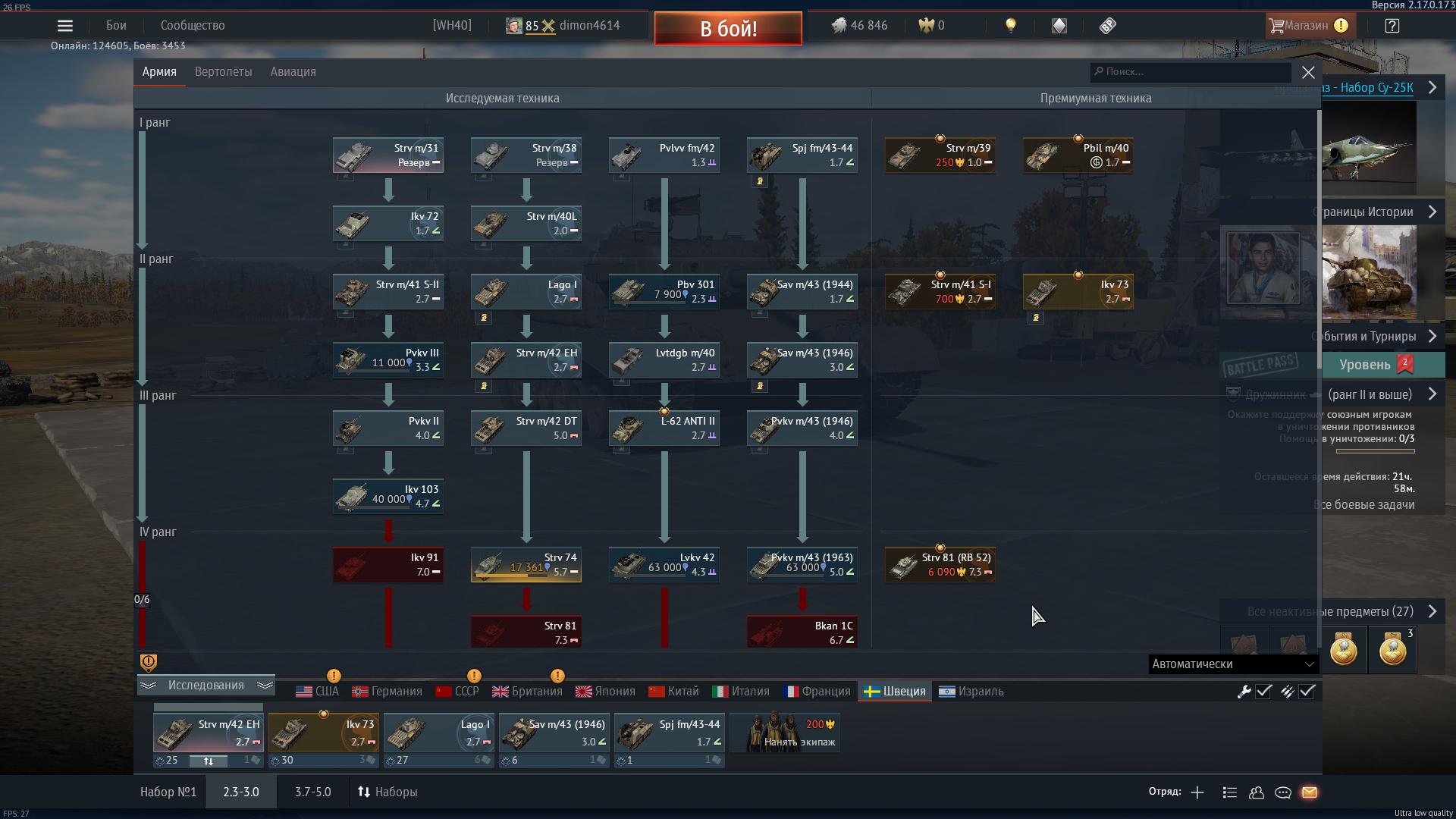Expand inactive items list arrow
The height and width of the screenshot is (819, 1456).
(x=1432, y=611)
